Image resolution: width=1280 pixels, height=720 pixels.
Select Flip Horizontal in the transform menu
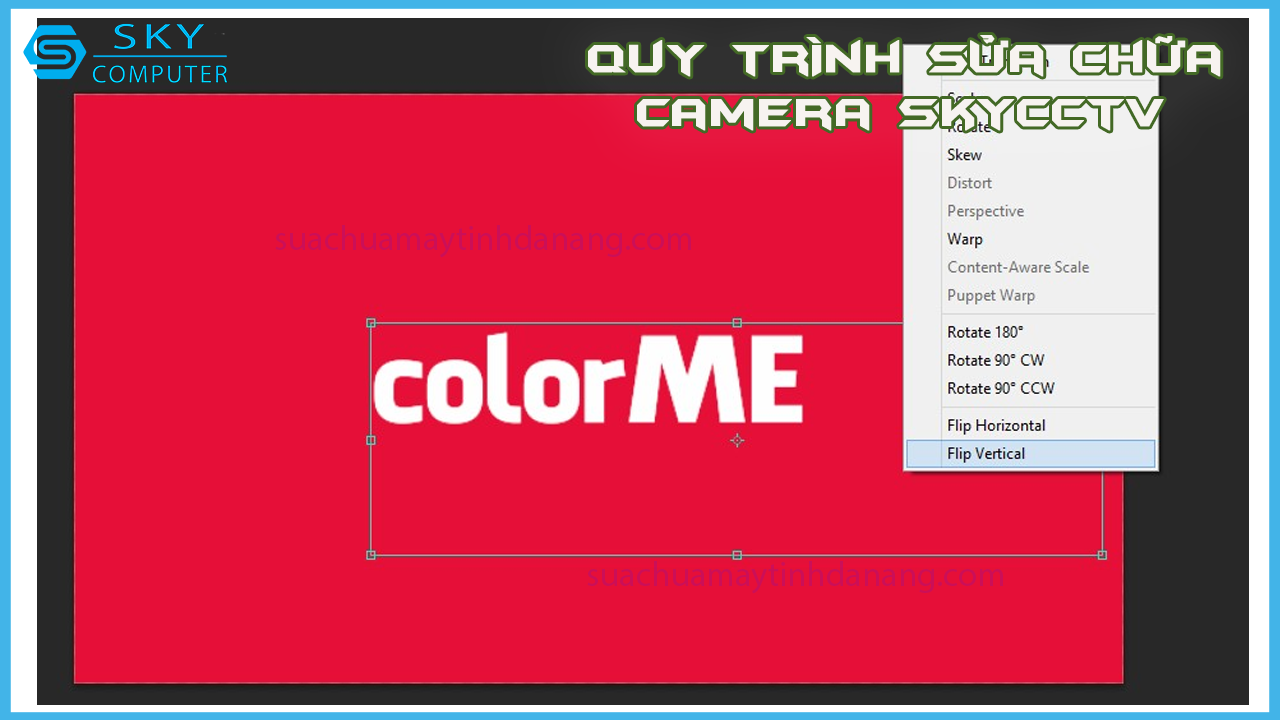(x=996, y=426)
